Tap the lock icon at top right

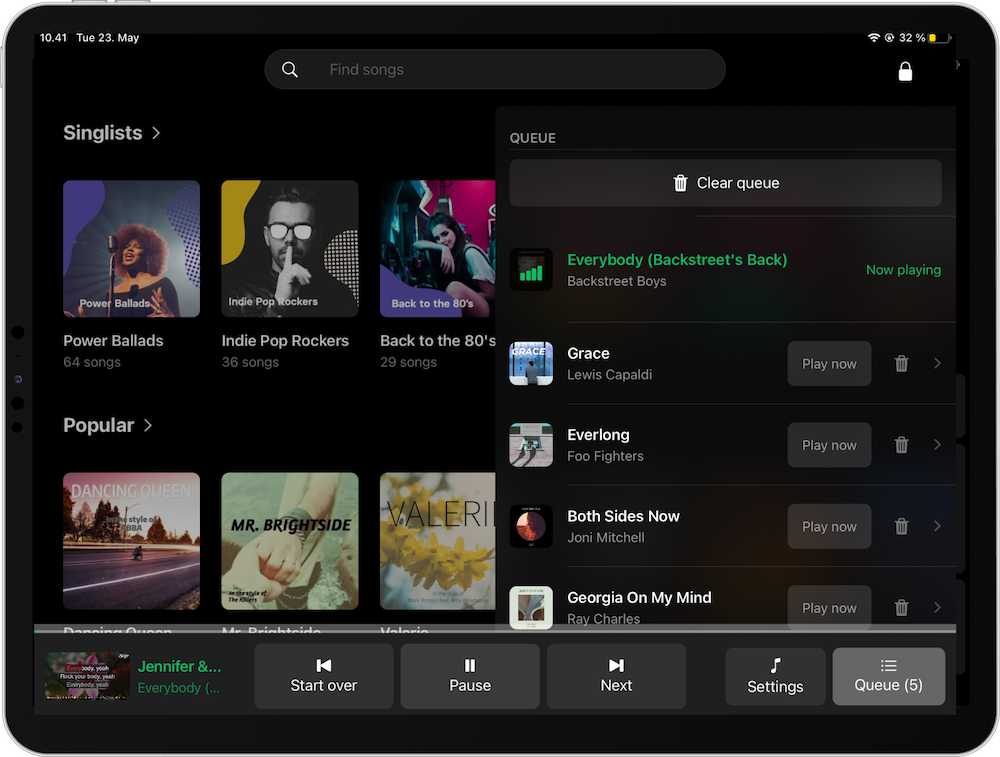(x=905, y=71)
